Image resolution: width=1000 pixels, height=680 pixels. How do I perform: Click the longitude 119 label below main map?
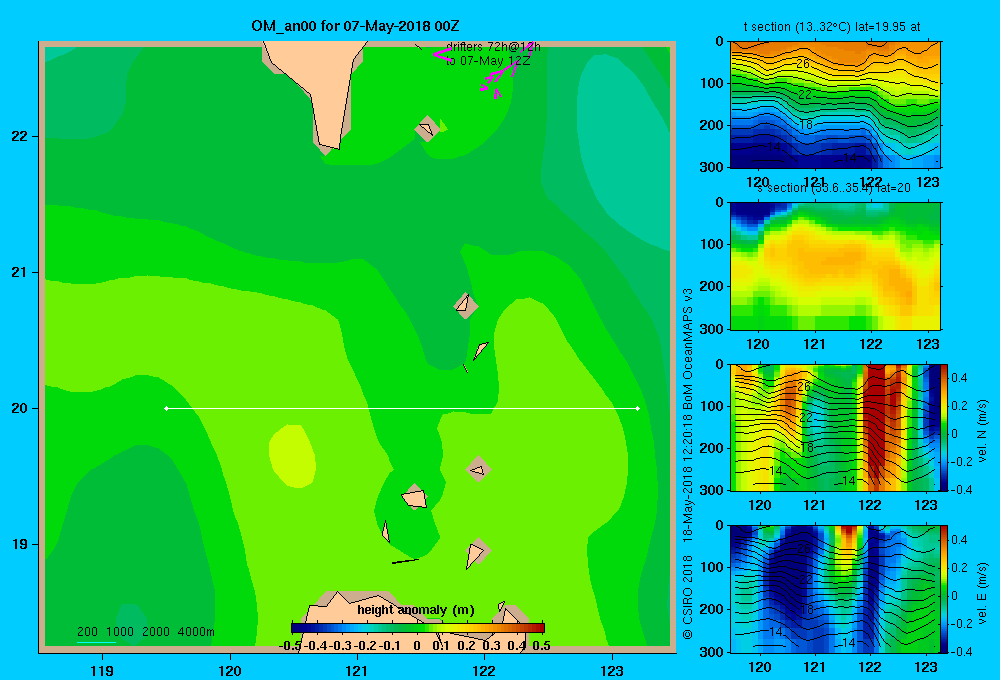coord(102,671)
